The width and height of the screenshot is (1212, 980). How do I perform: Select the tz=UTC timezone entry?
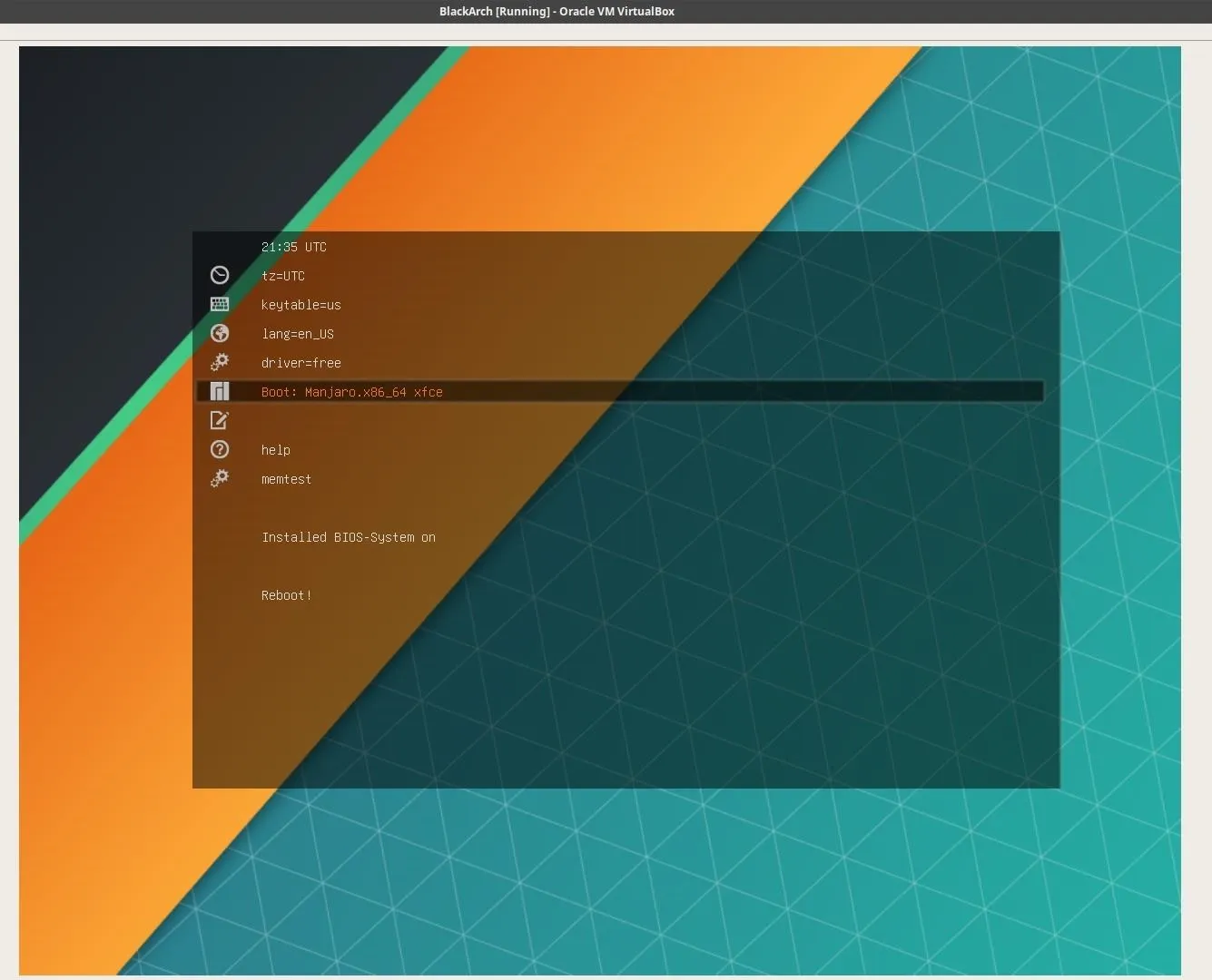coord(283,276)
